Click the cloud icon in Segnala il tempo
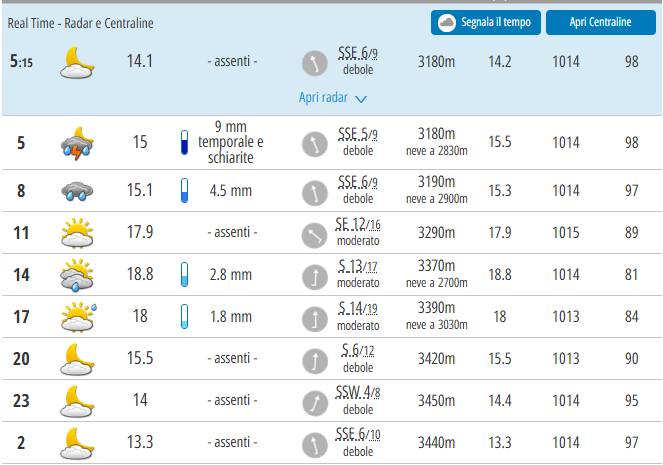Image resolution: width=663 pixels, height=465 pixels. tap(446, 23)
